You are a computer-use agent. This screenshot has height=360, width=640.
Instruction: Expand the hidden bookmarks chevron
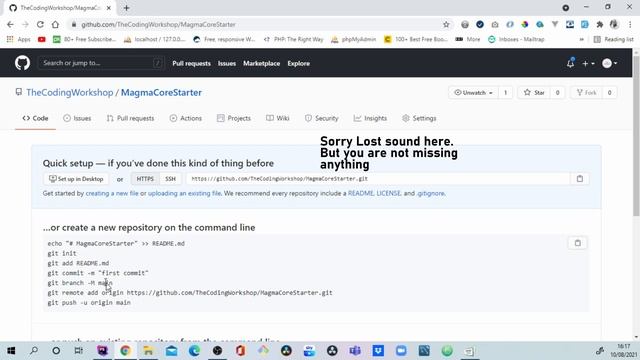(x=581, y=39)
